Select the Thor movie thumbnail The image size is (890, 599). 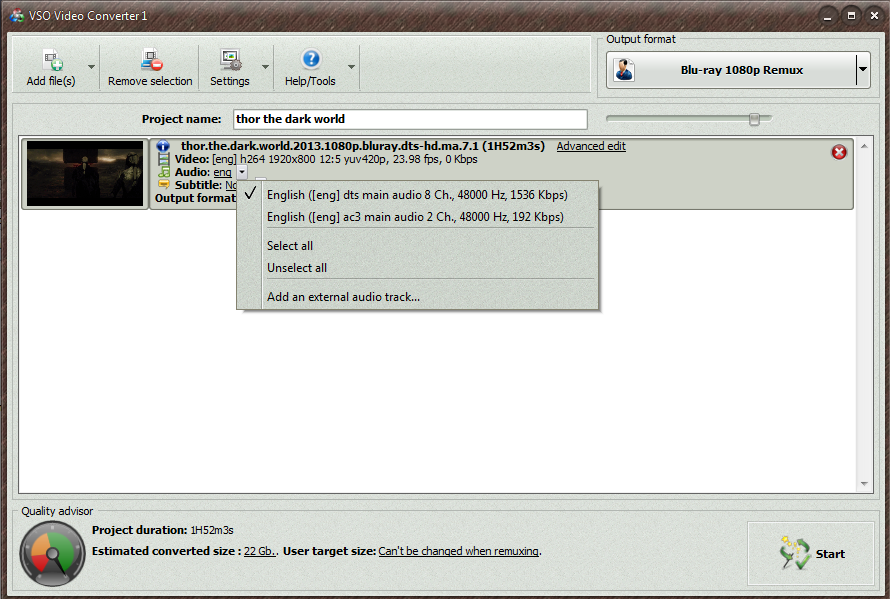pyautogui.click(x=85, y=174)
